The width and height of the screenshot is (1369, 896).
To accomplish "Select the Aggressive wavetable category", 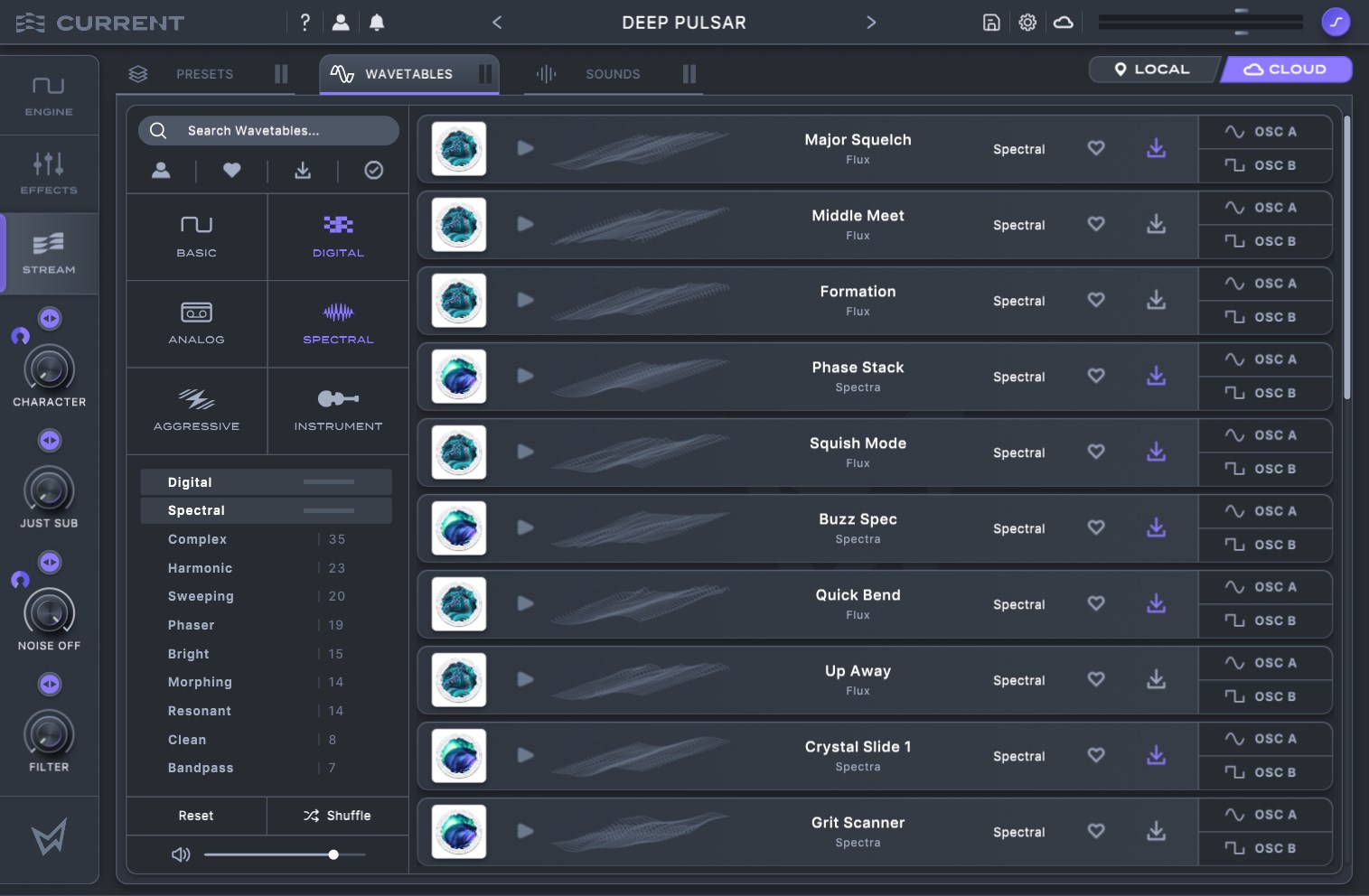I will [196, 410].
